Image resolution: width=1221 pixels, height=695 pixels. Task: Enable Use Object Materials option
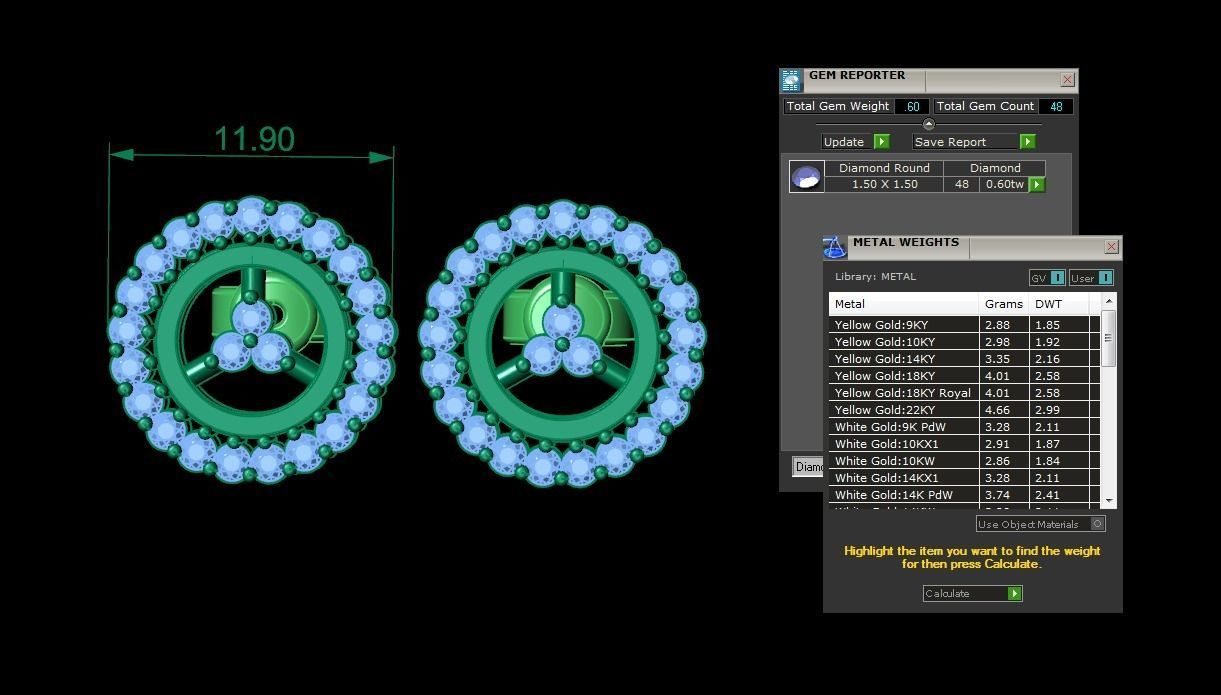pos(1097,524)
